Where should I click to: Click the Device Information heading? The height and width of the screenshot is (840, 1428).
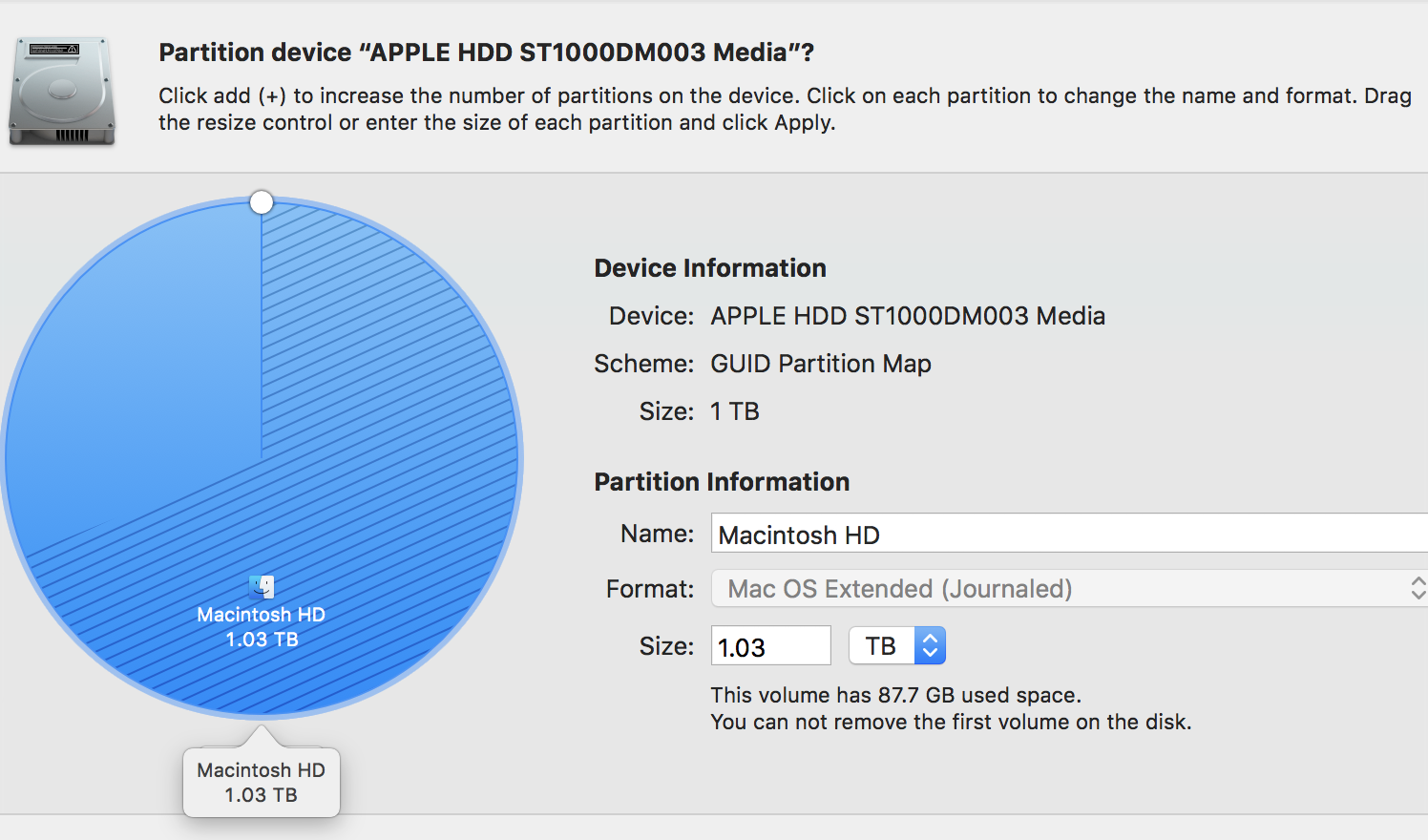710,268
